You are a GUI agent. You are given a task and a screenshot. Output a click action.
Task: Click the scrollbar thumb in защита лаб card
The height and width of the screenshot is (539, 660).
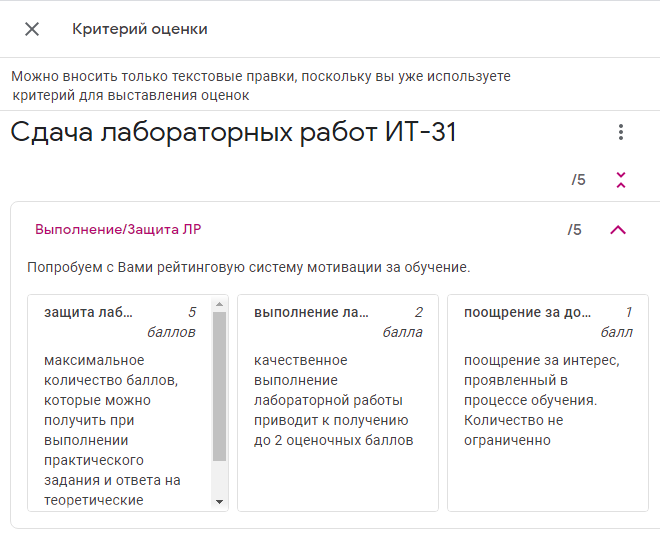[219, 387]
